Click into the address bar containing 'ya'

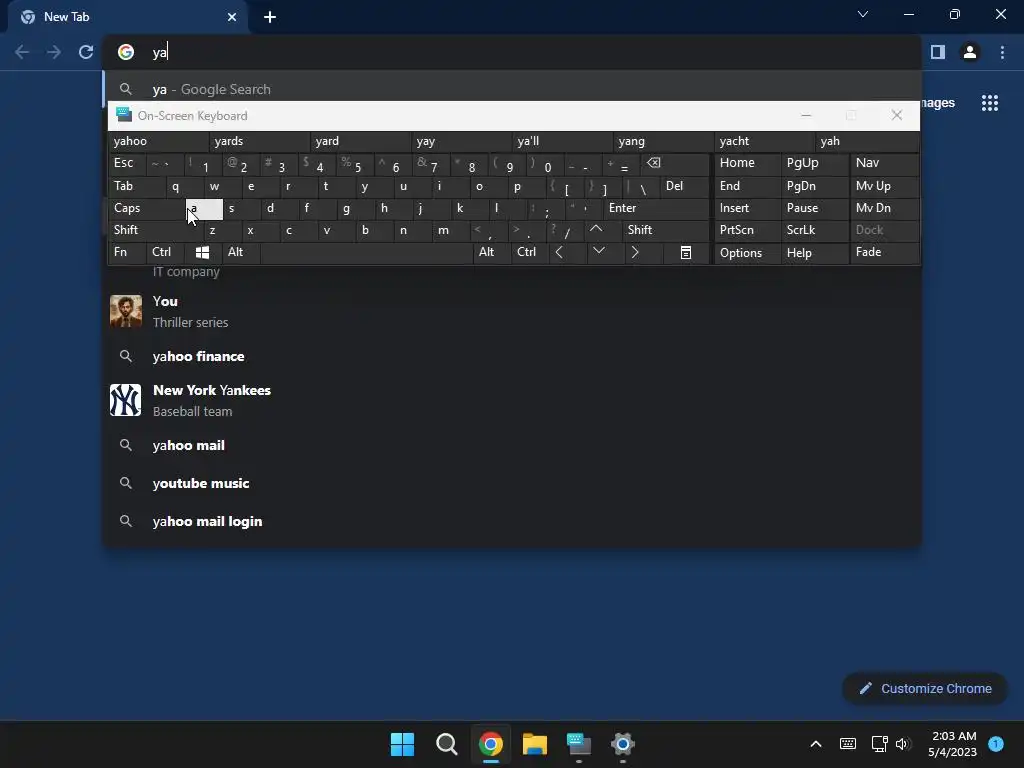click(513, 52)
